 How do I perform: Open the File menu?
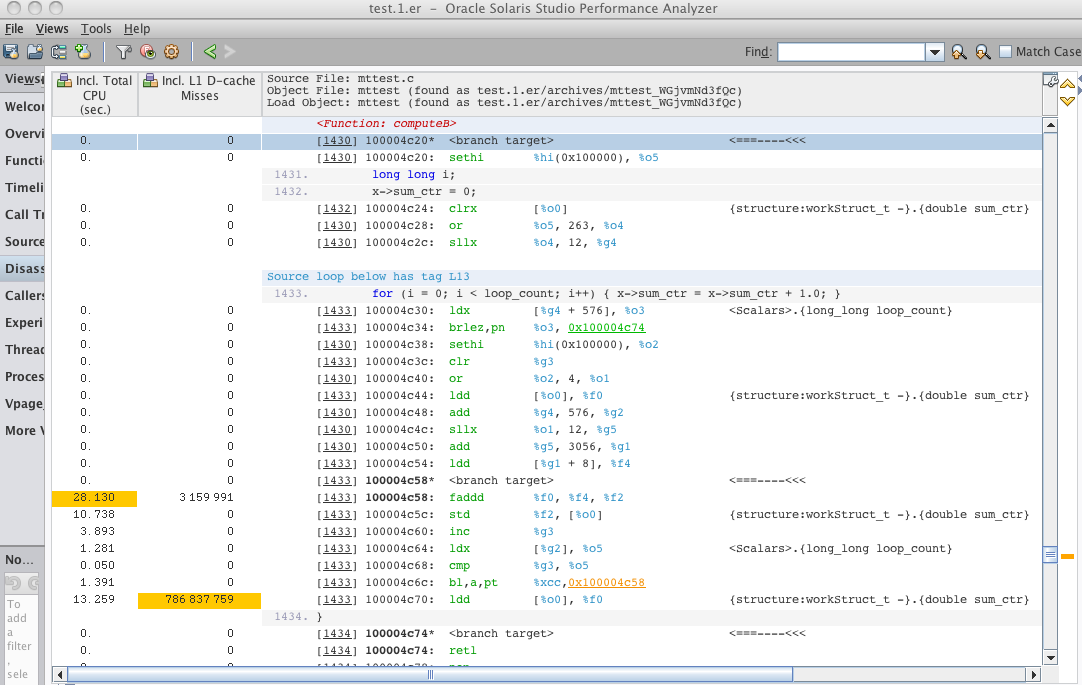[x=14, y=29]
